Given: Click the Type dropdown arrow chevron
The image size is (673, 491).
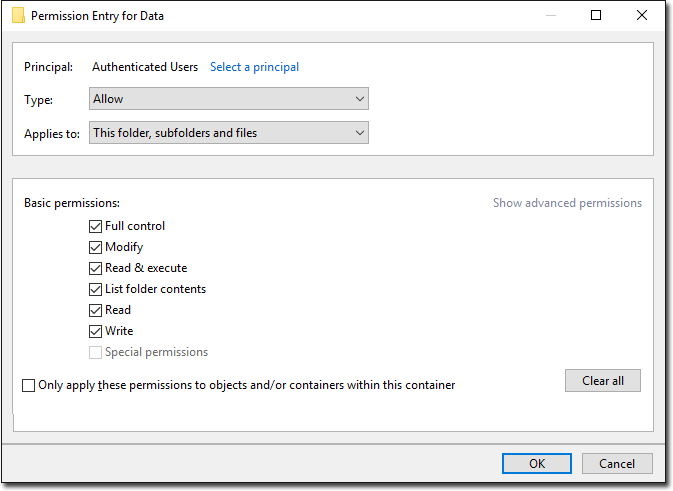Looking at the screenshot, I should click(x=360, y=99).
